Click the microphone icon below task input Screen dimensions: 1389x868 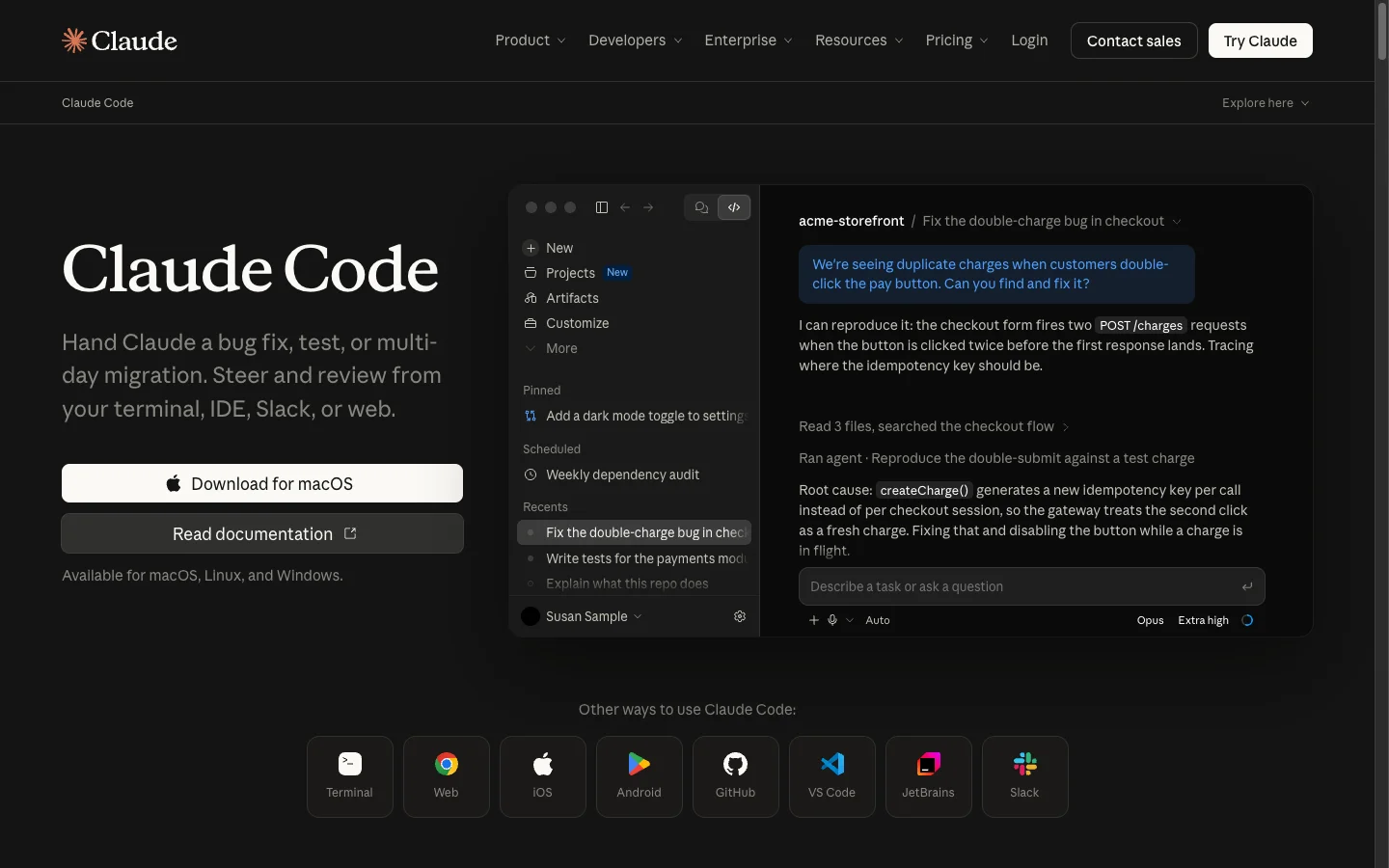point(832,620)
